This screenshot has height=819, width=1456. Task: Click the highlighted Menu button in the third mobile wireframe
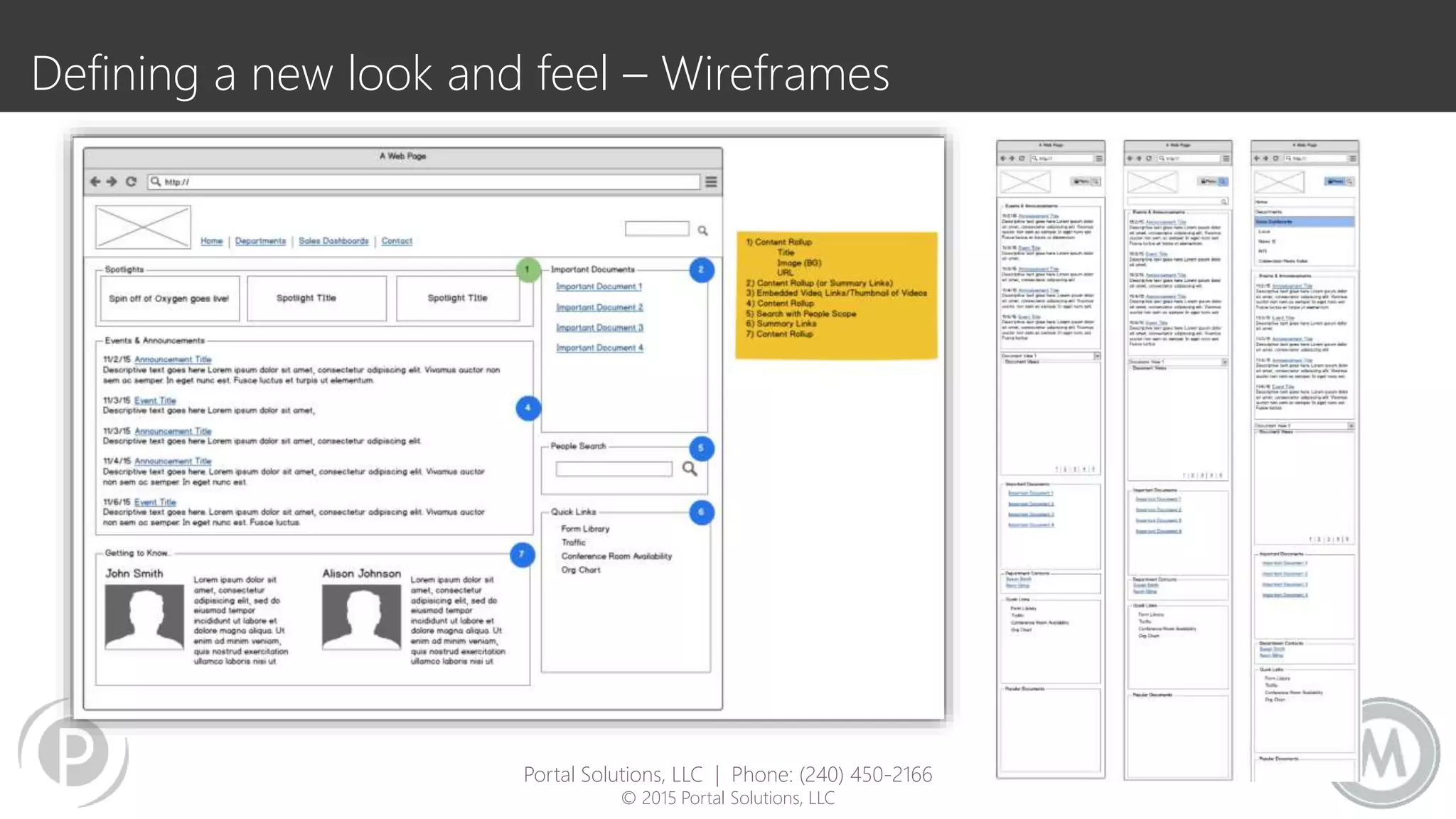coord(1335,181)
